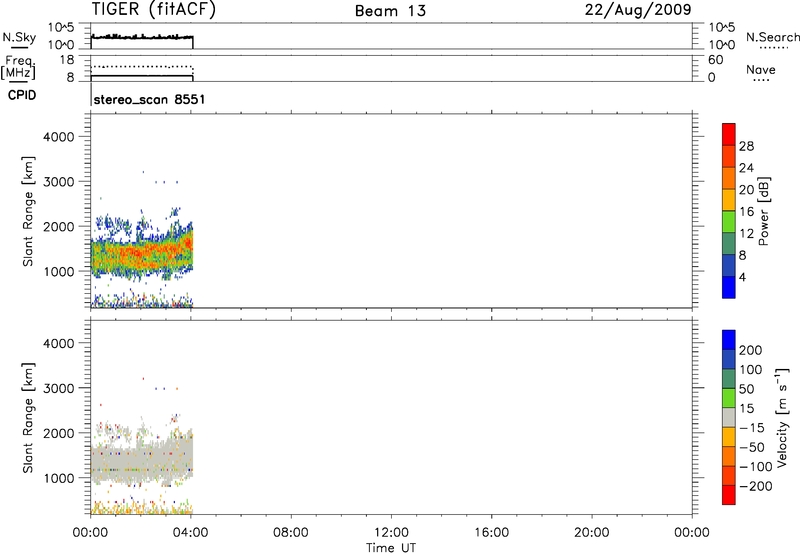Click the red top of the power colorbar

pyautogui.click(x=729, y=132)
